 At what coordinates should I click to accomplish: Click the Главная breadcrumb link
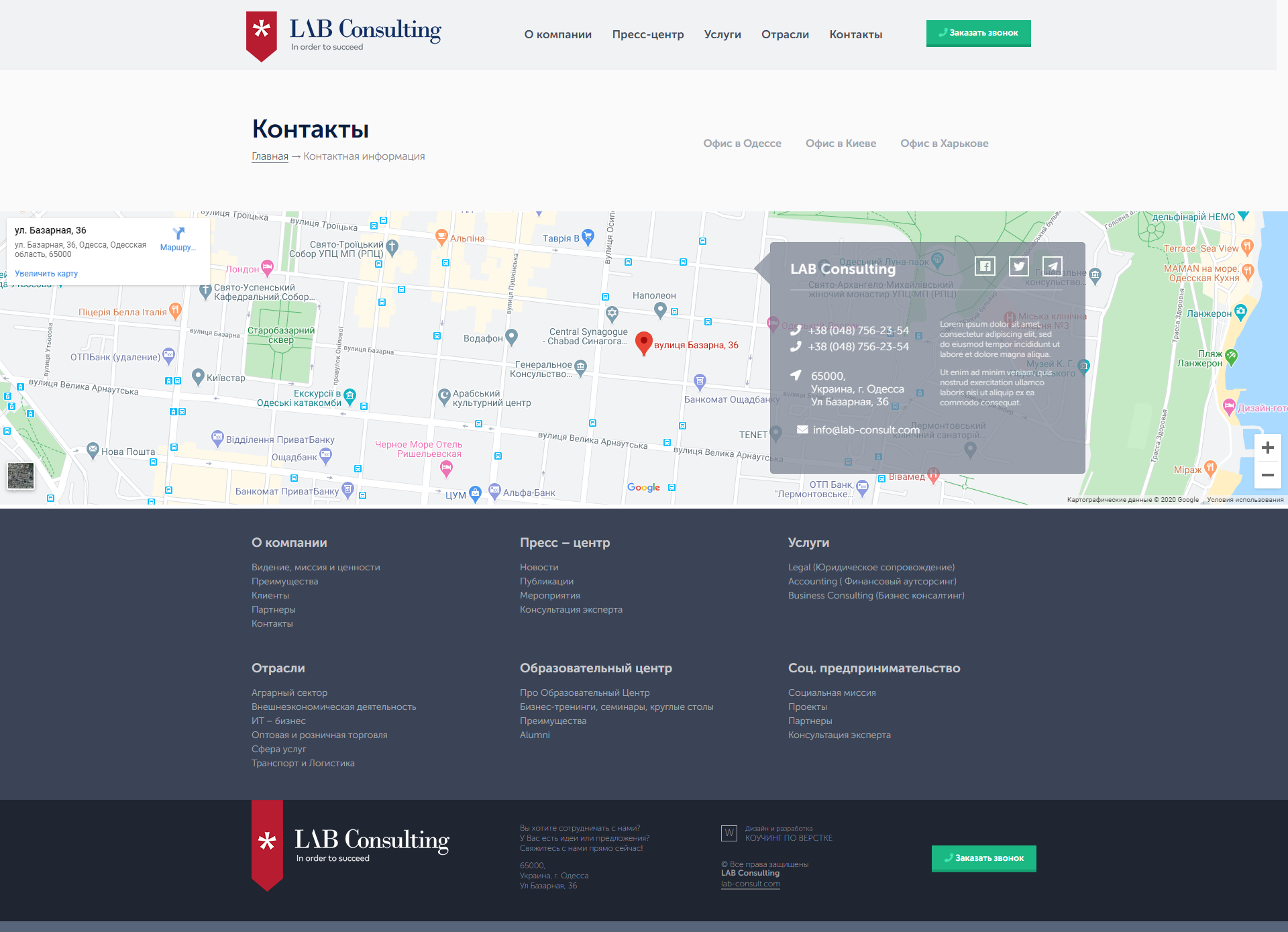[x=270, y=156]
